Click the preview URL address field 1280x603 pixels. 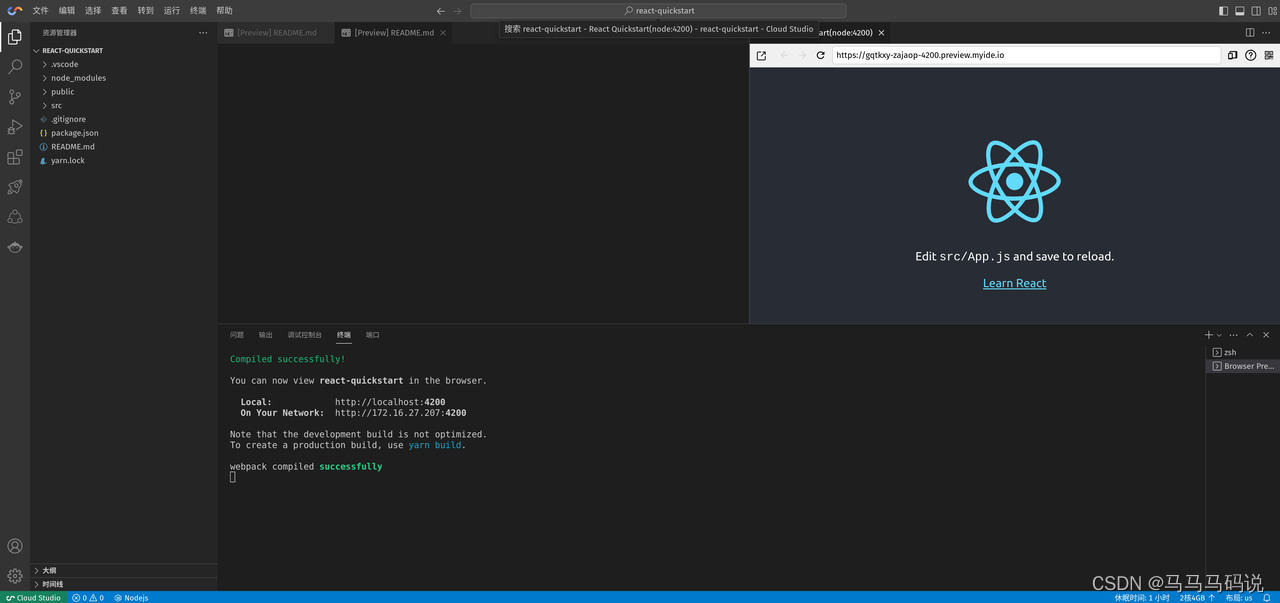pos(1026,56)
